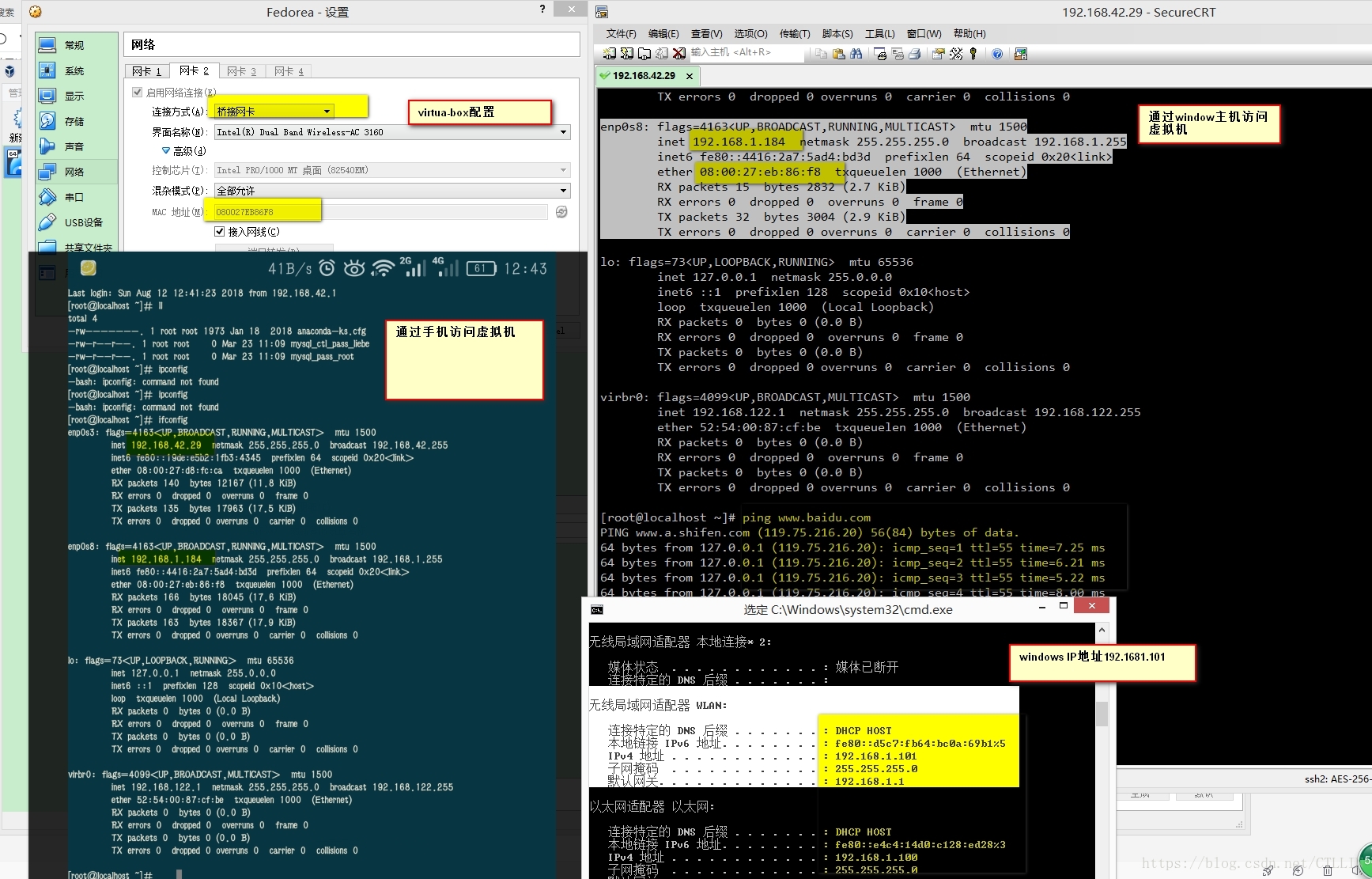Click the Print Selection toolbar icon
This screenshot has height=879, width=1372.
(898, 54)
